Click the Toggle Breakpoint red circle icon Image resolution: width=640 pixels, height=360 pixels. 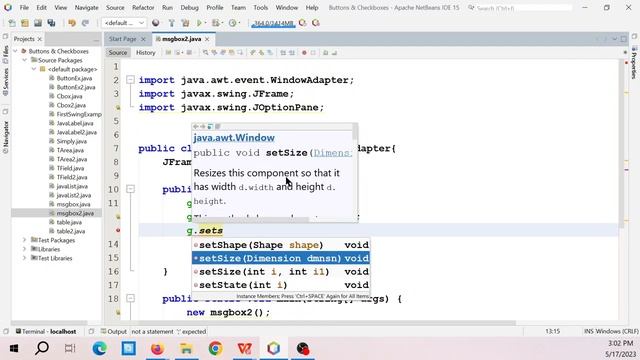[304, 53]
